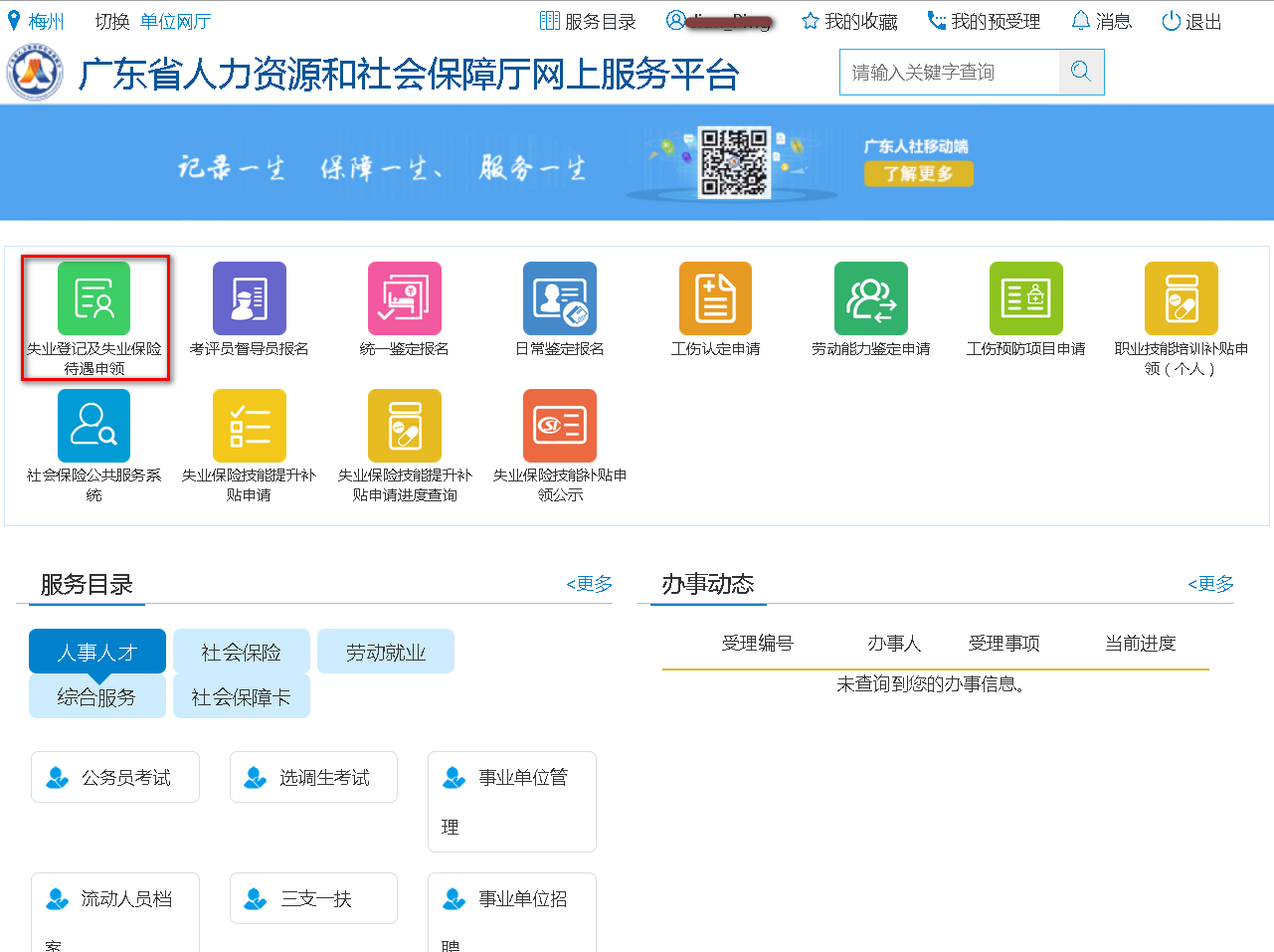The height and width of the screenshot is (952, 1274).
Task: Switch to 社会保险 category tab
Action: (241, 653)
